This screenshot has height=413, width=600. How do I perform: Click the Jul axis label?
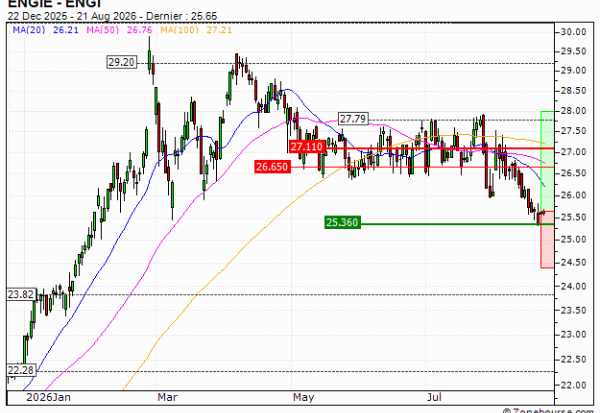pyautogui.click(x=434, y=397)
